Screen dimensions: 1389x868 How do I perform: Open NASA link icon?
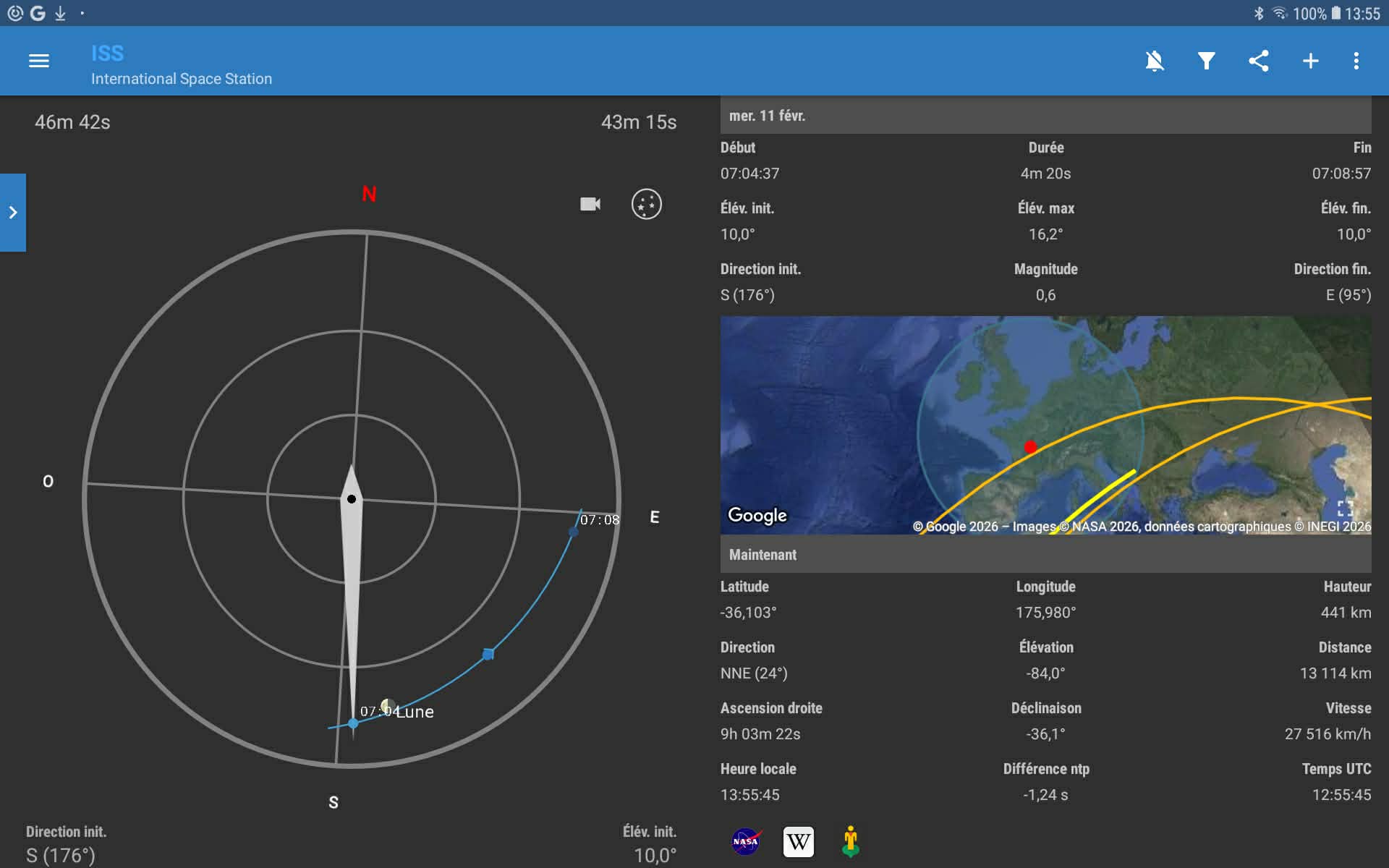click(745, 841)
